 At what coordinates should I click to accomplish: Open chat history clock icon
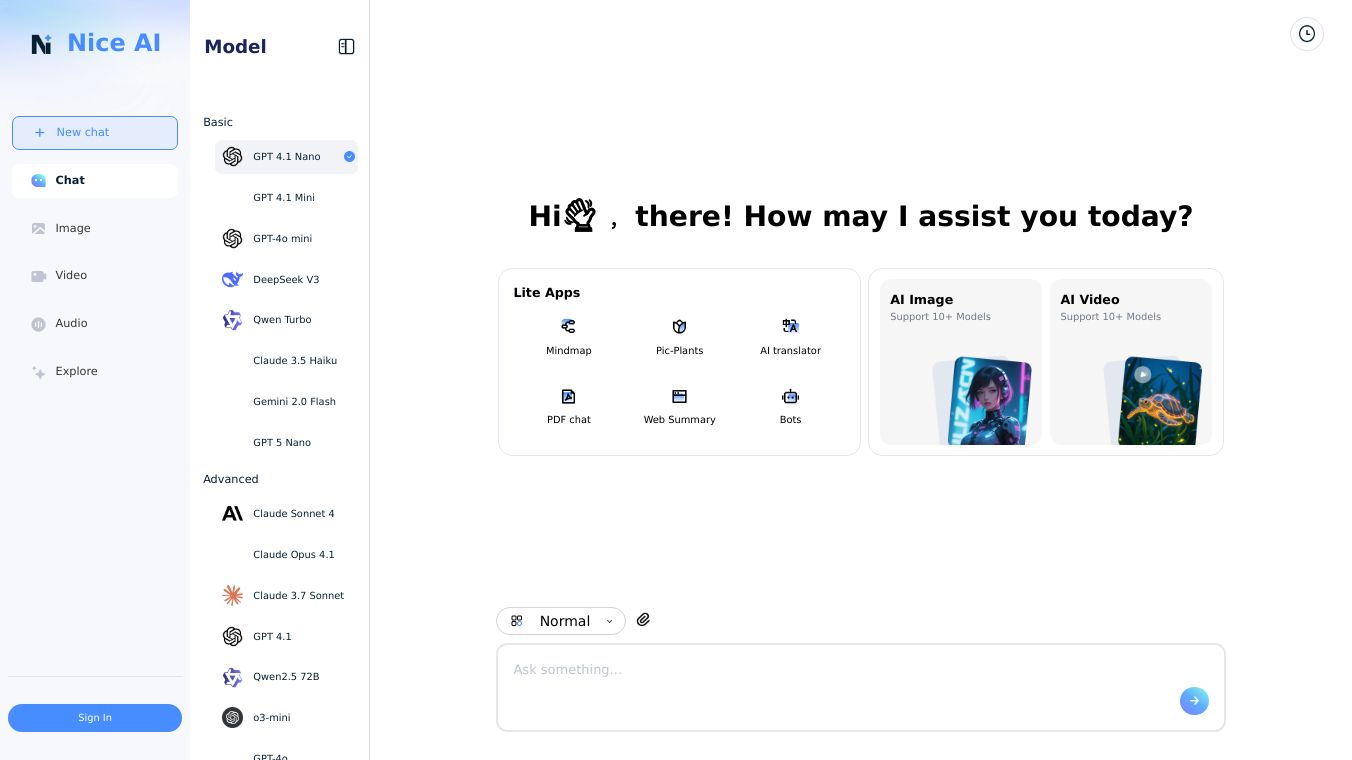tap(1307, 34)
